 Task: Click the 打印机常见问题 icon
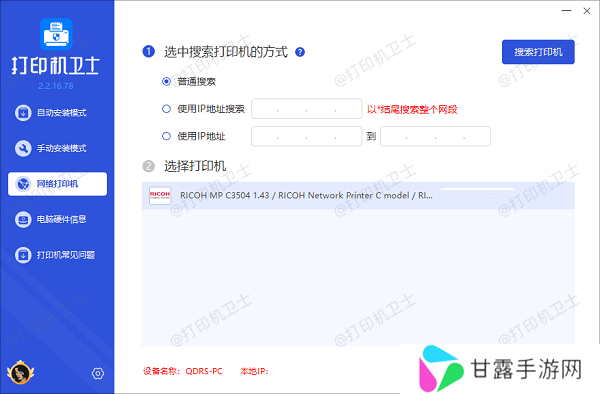click(x=23, y=255)
